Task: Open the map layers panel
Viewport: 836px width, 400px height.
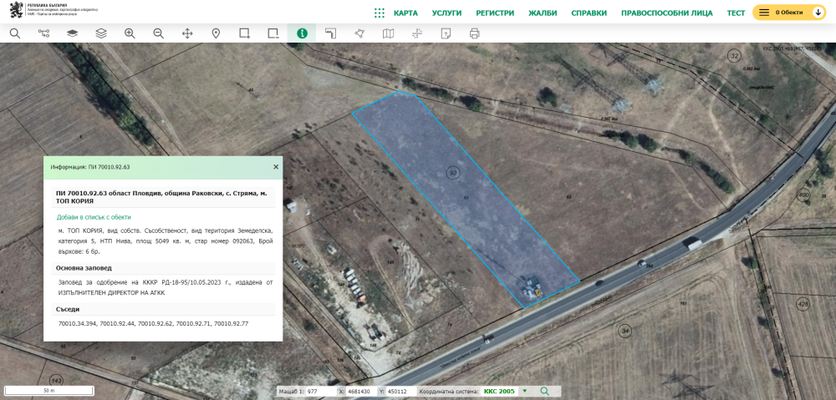Action: (72, 33)
